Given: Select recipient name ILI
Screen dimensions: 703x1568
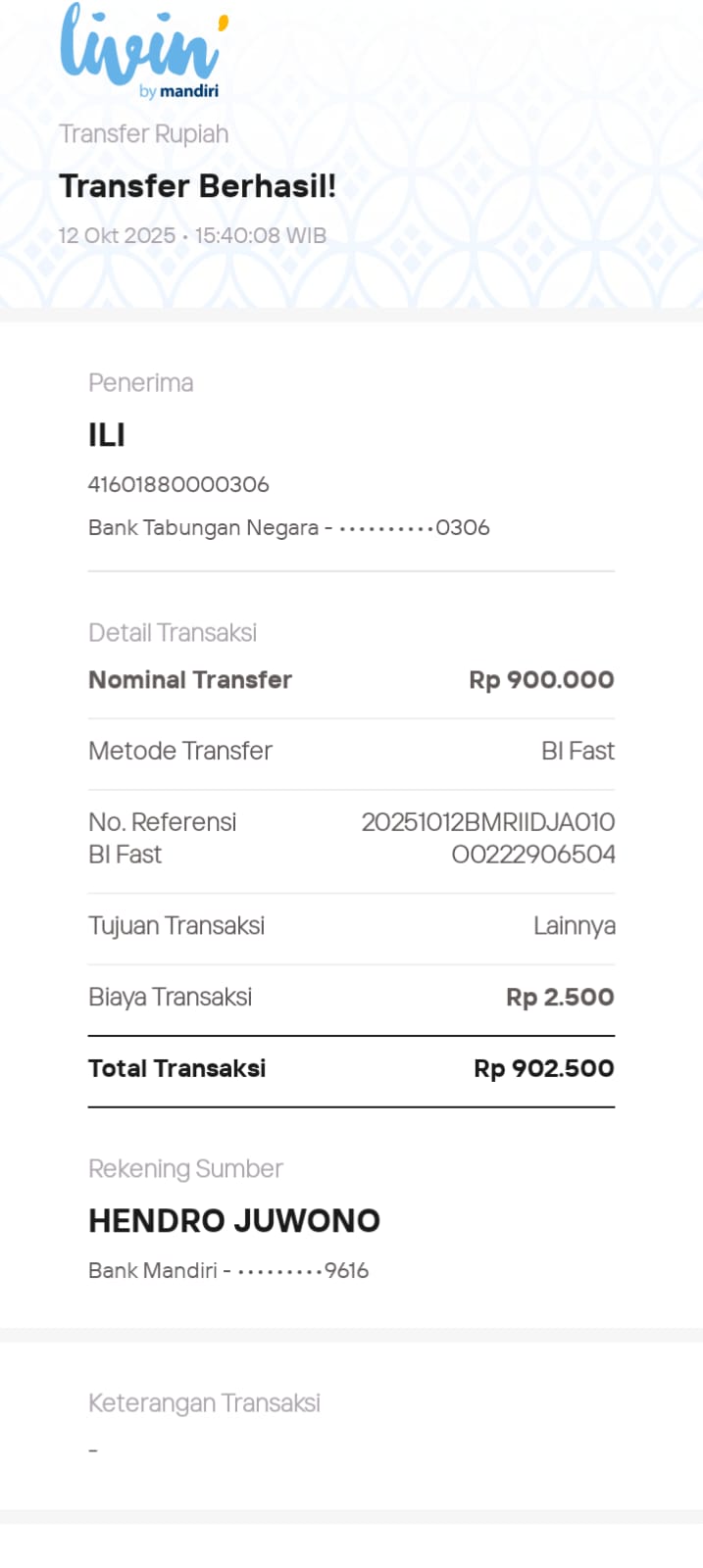Looking at the screenshot, I should click(107, 435).
